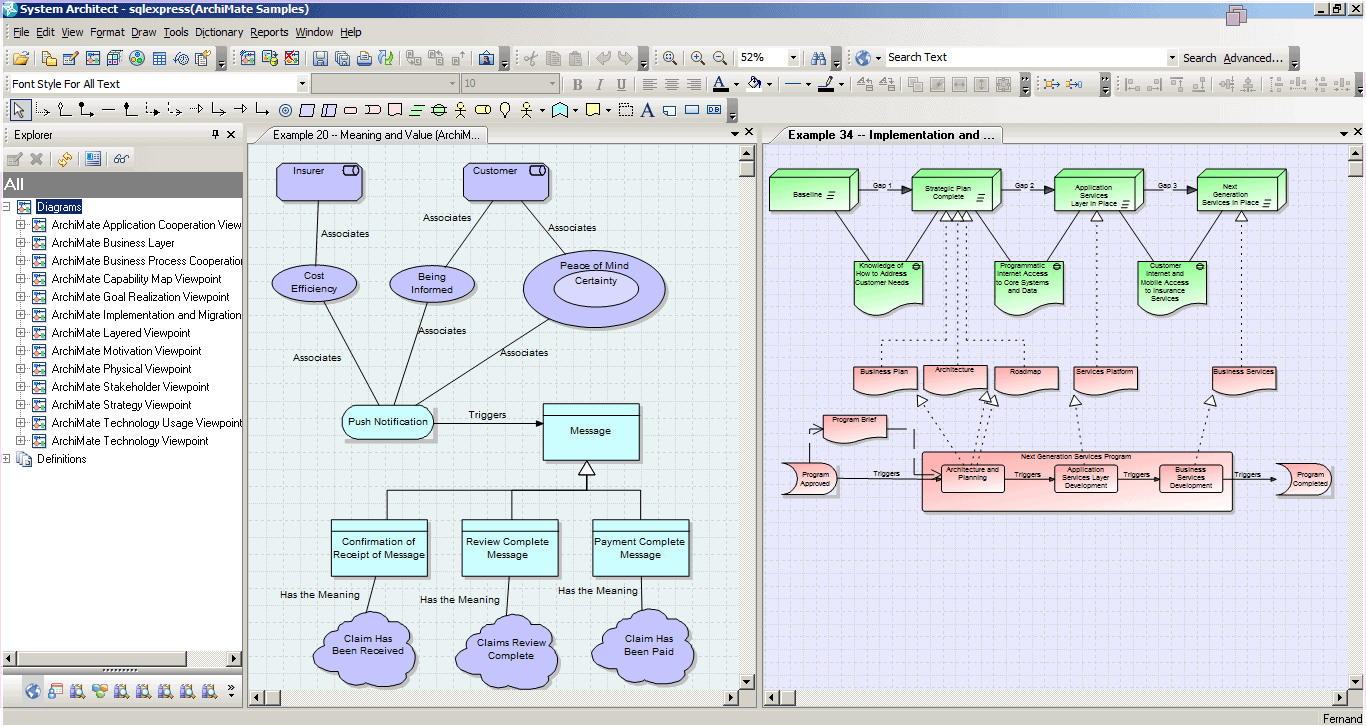Expand the Definitions tree node
Image resolution: width=1366 pixels, height=726 pixels.
[x=6, y=459]
